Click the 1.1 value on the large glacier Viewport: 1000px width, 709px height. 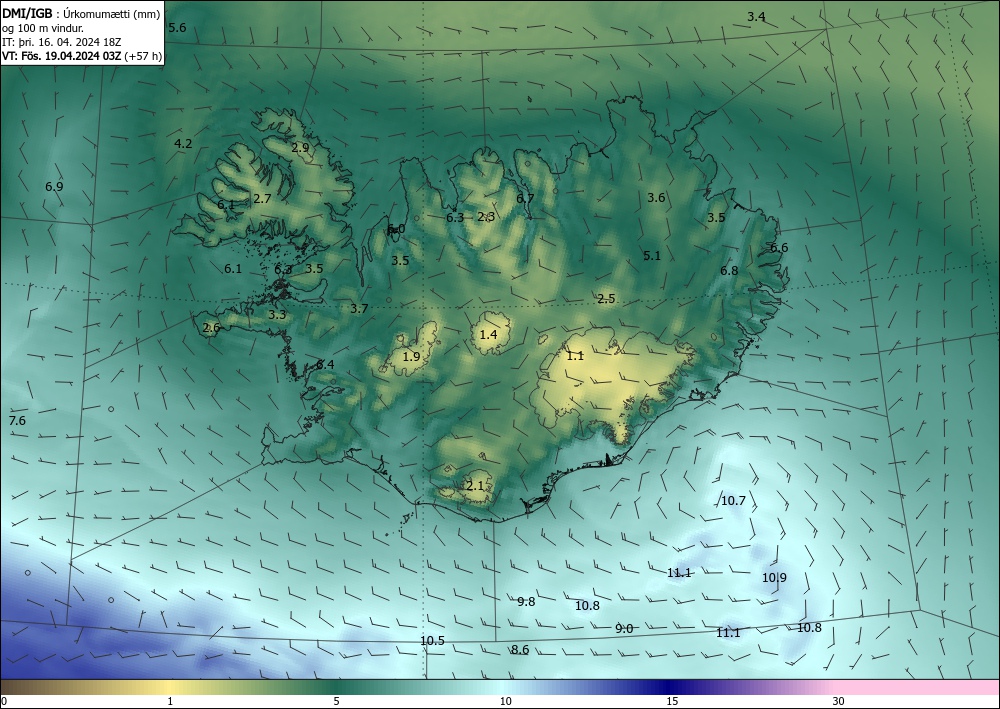pyautogui.click(x=575, y=356)
